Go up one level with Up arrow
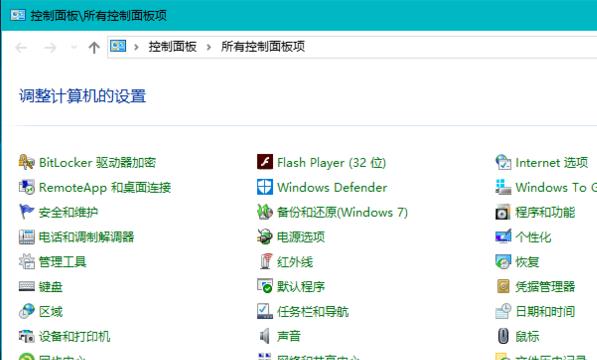This screenshot has height=360, width=597. (94, 48)
